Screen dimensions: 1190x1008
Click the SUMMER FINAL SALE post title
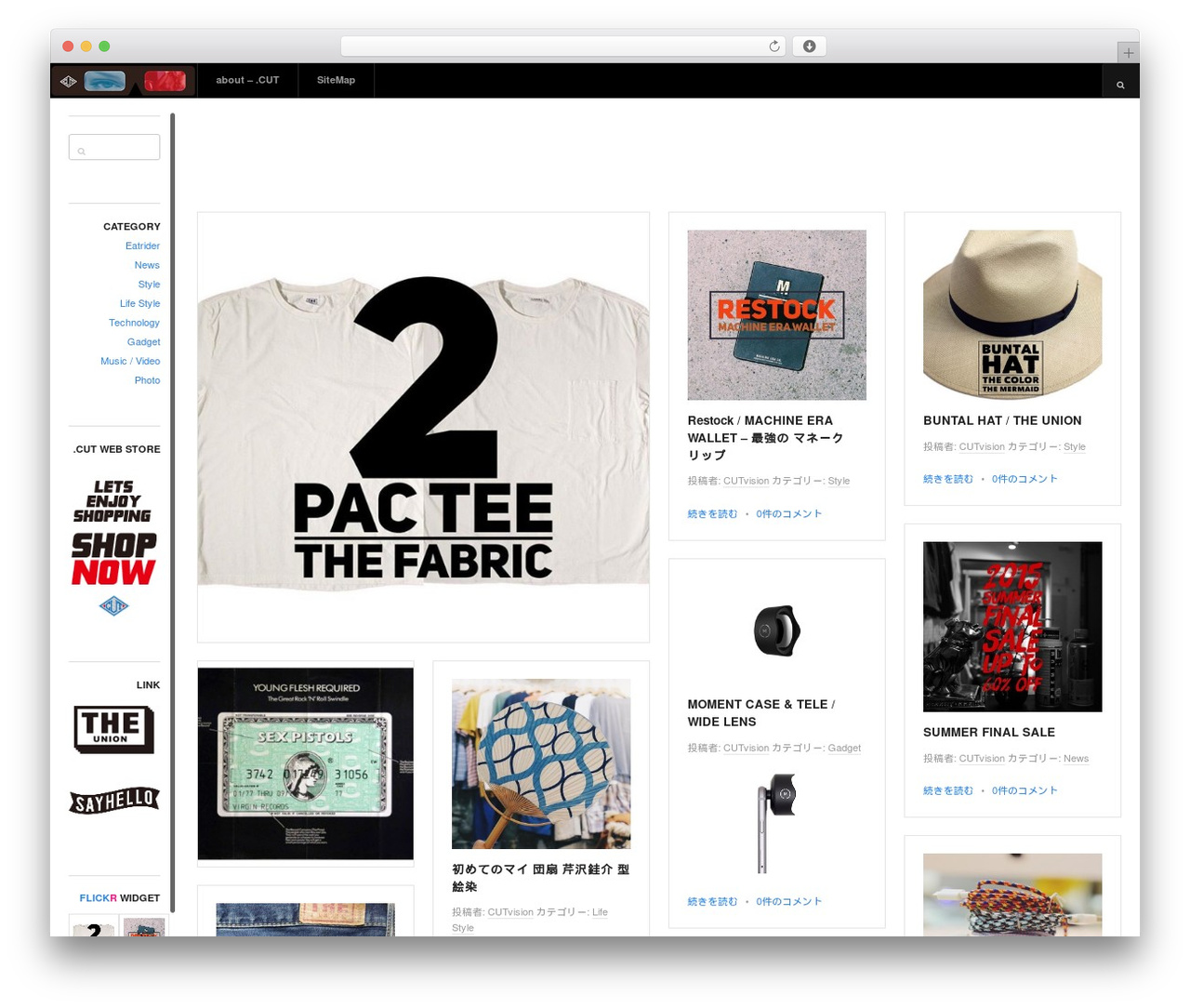tap(989, 732)
